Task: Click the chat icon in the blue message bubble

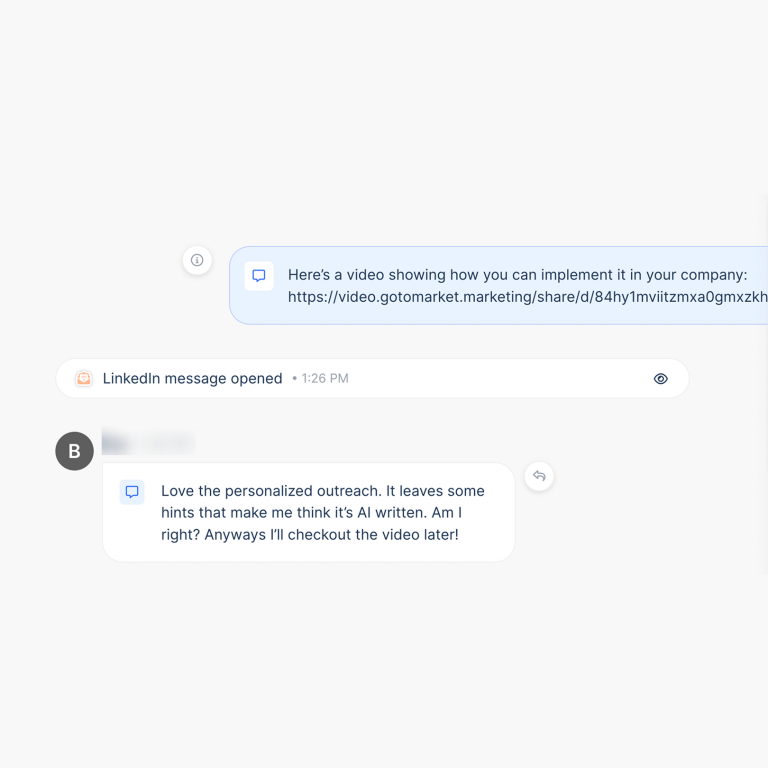Action: point(259,276)
